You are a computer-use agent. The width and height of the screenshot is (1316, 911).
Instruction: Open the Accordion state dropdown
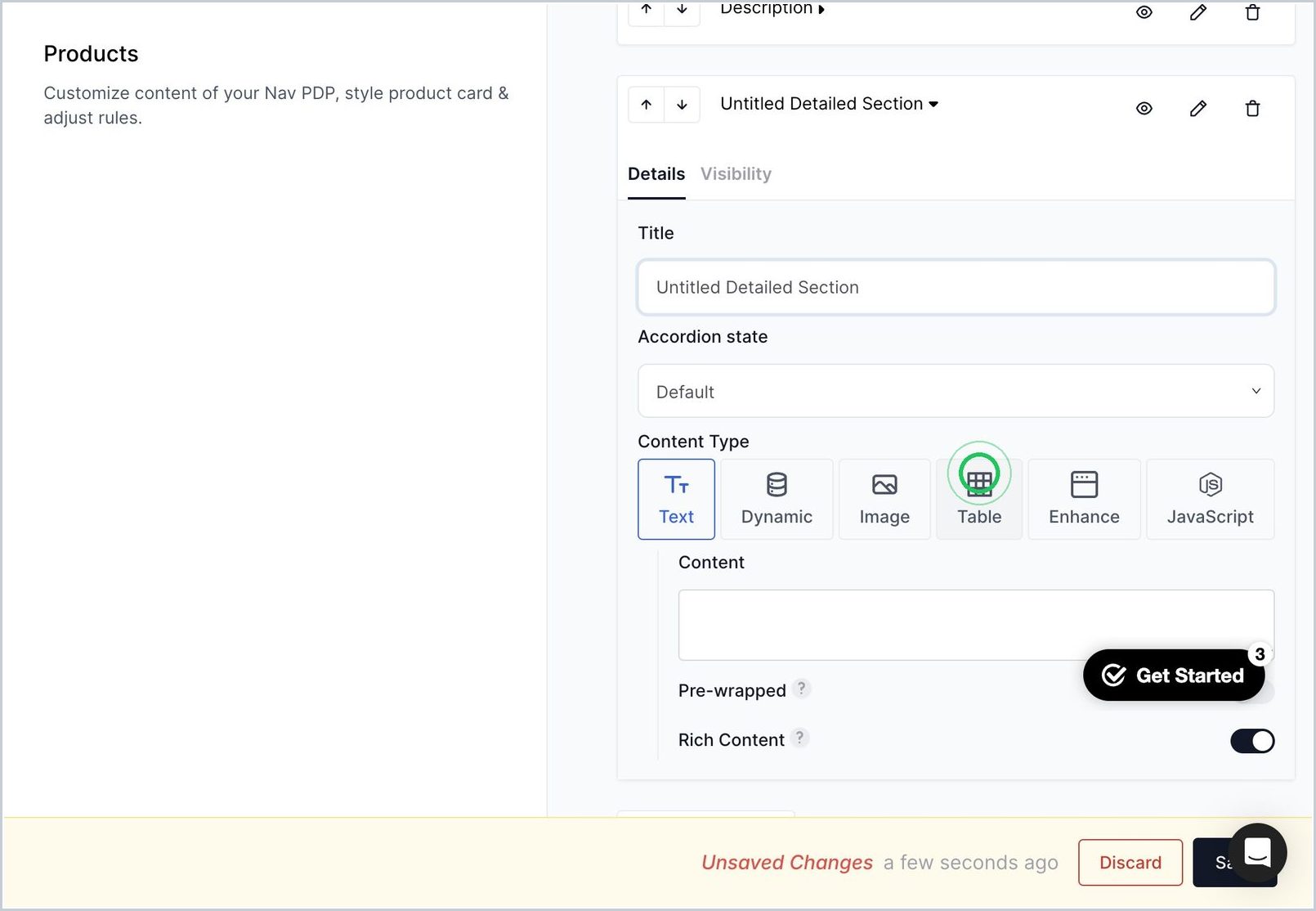tap(956, 391)
